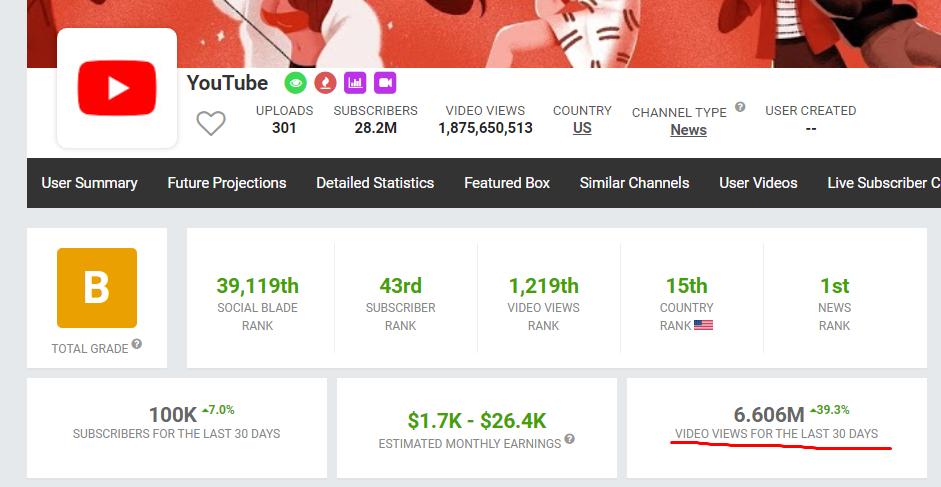Click the 301 uploads count
Screen dimensions: 941x487
point(284,128)
